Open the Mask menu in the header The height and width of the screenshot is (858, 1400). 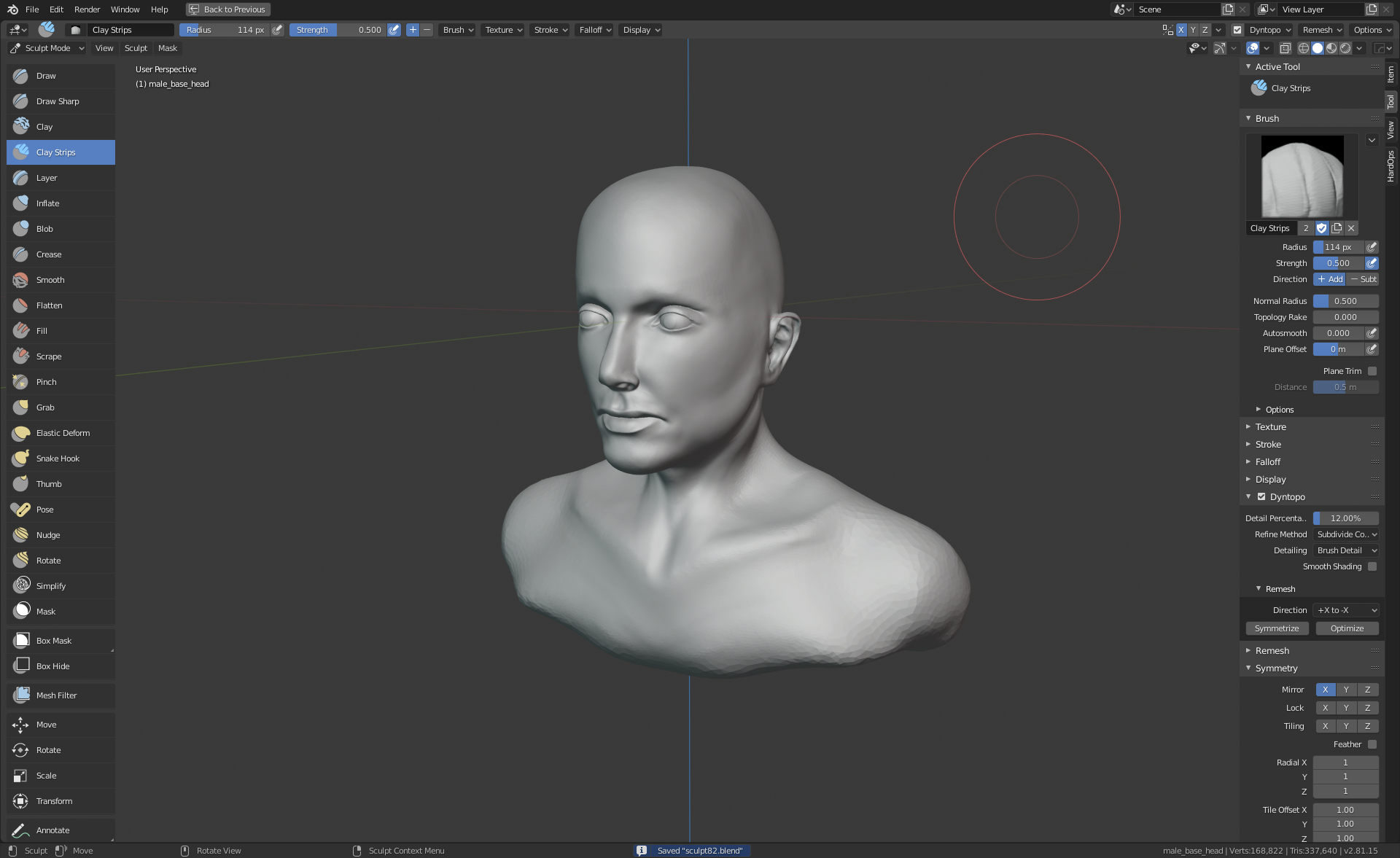(167, 48)
